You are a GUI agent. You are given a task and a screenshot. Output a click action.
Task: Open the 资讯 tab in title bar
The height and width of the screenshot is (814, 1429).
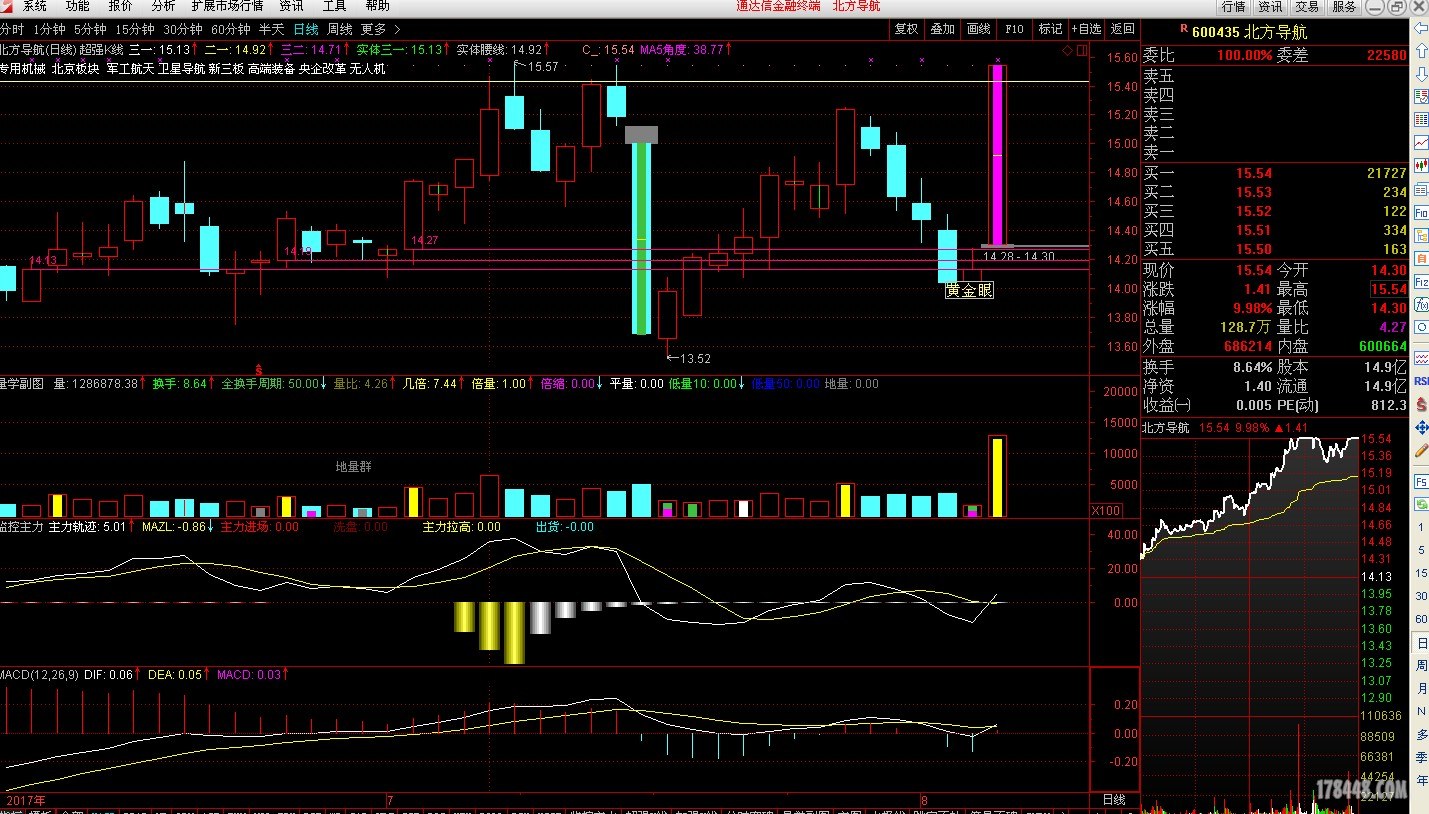click(1270, 7)
